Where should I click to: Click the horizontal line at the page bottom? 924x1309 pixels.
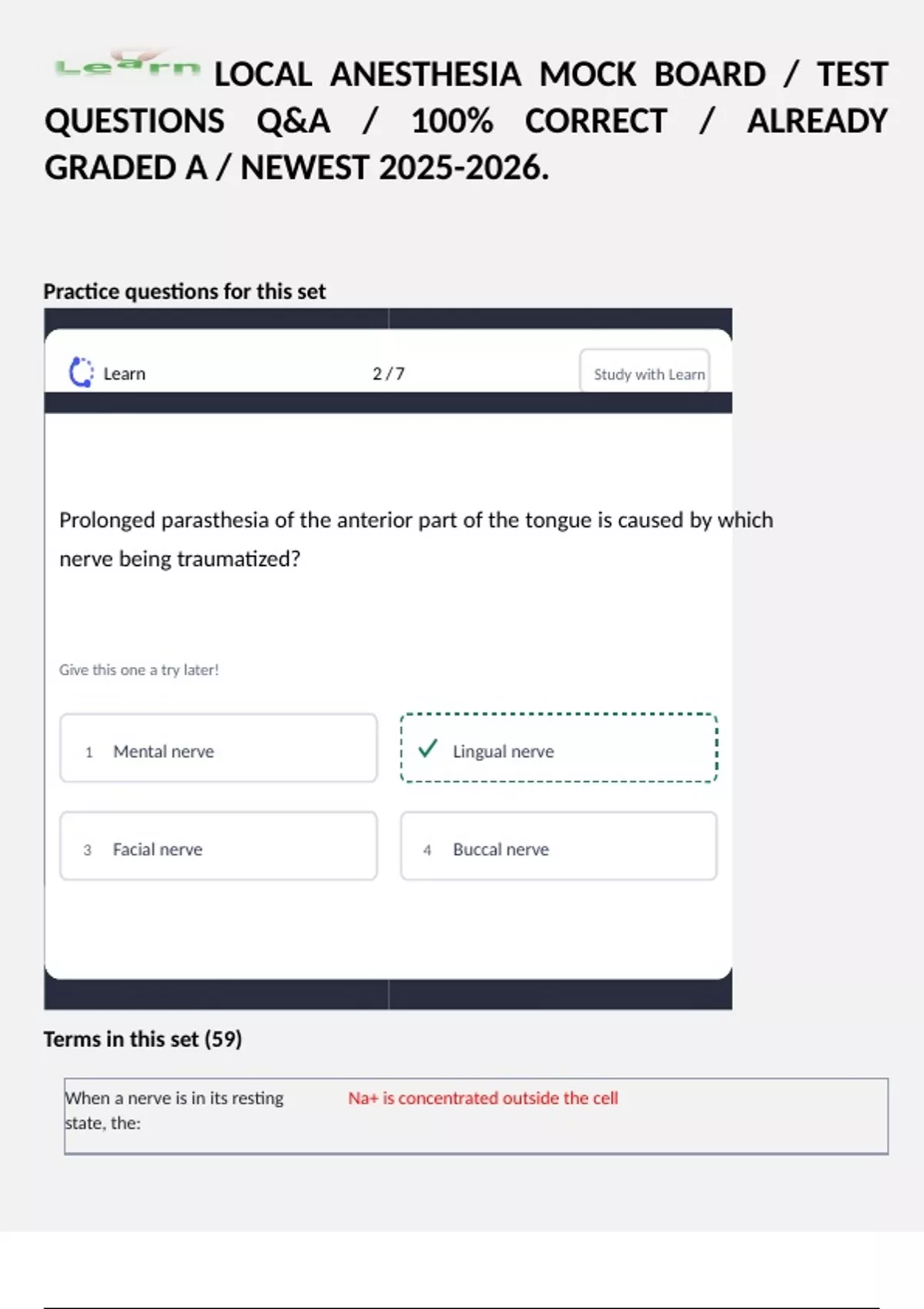click(462, 1307)
